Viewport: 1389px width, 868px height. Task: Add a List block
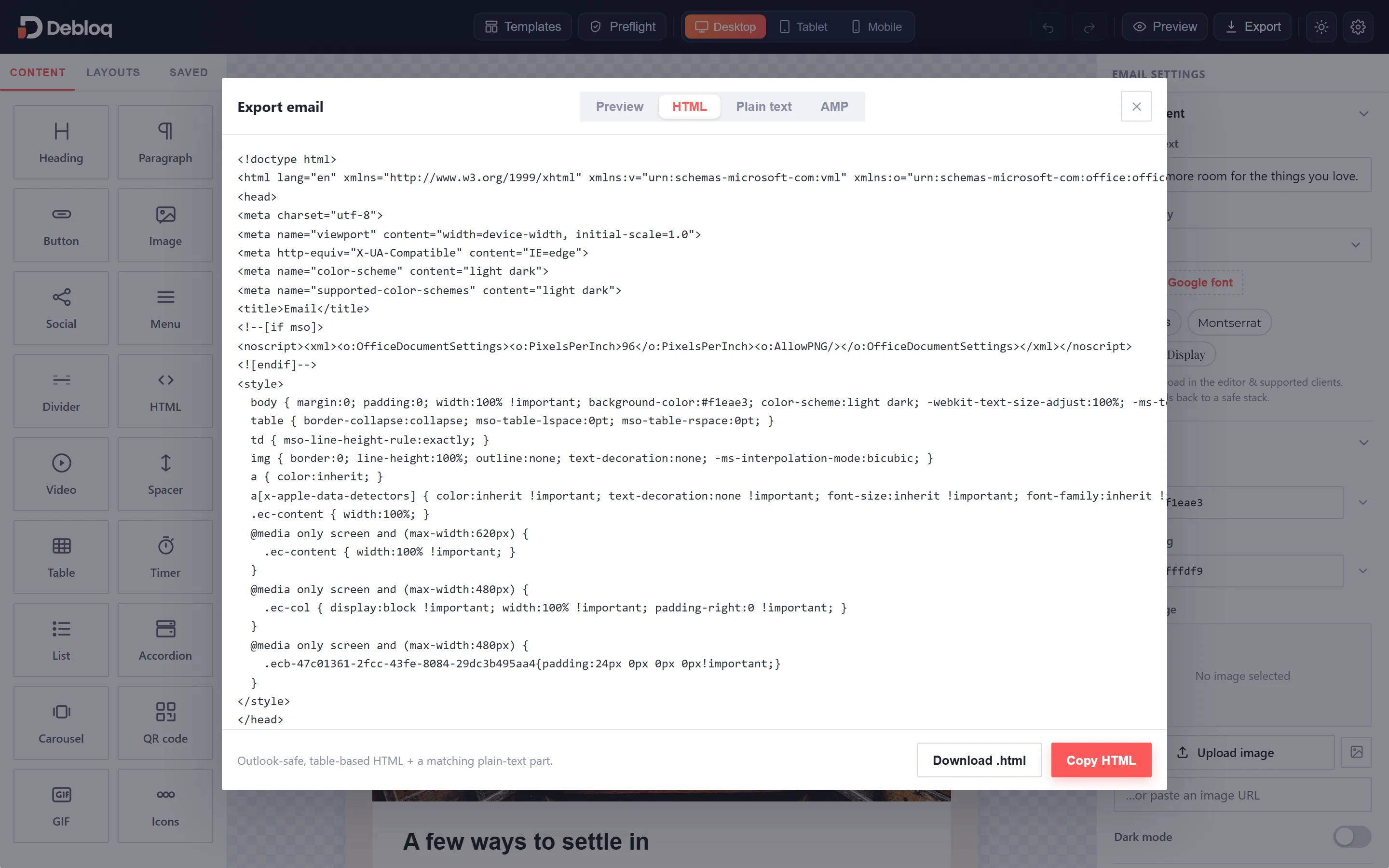[61, 639]
